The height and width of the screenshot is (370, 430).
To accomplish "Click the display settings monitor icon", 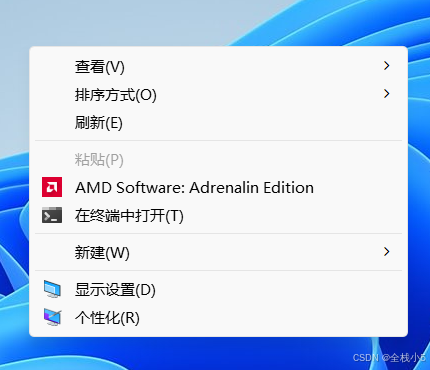I will click(52, 289).
